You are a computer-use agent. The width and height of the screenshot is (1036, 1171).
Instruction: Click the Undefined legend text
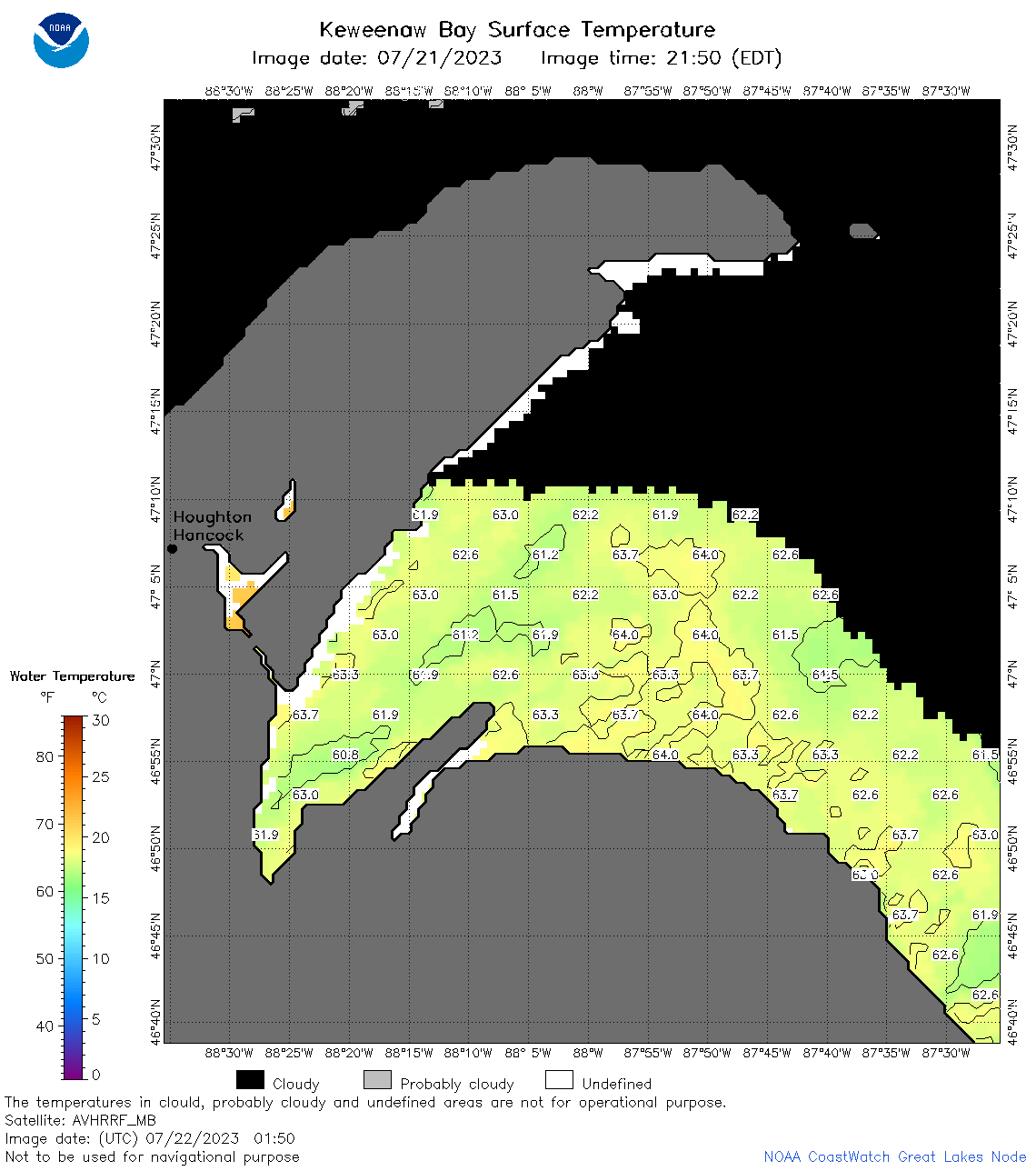click(617, 1084)
